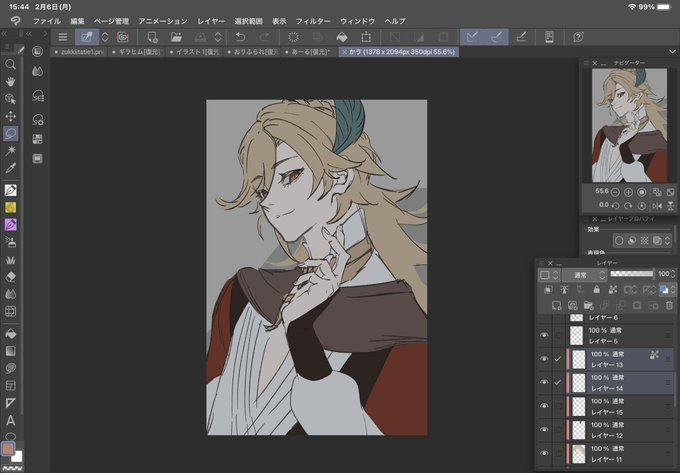Image resolution: width=680 pixels, height=473 pixels.
Task: Select the Ruler tool
Action: point(10,403)
